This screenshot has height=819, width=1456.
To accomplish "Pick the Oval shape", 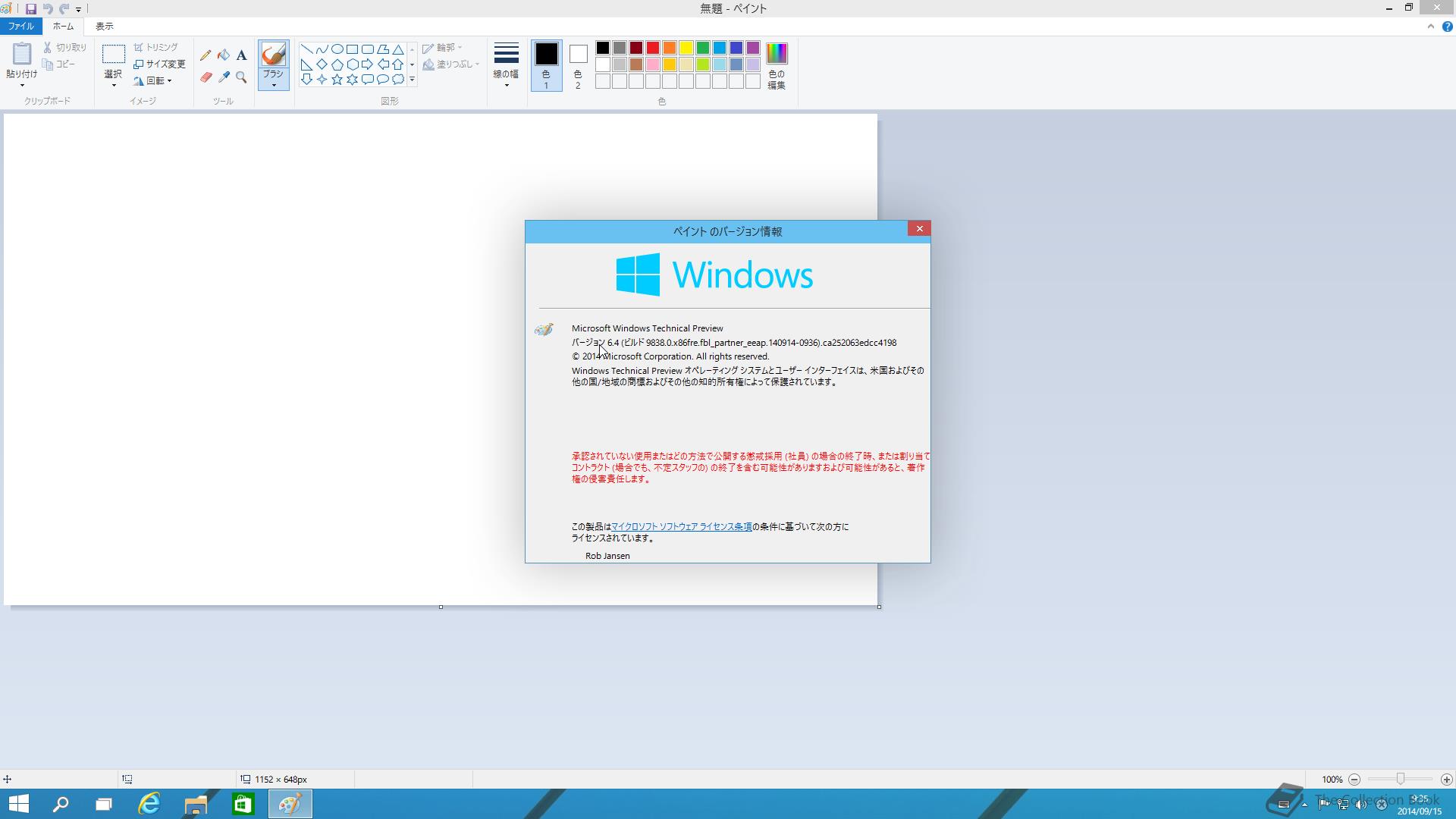I will (337, 49).
